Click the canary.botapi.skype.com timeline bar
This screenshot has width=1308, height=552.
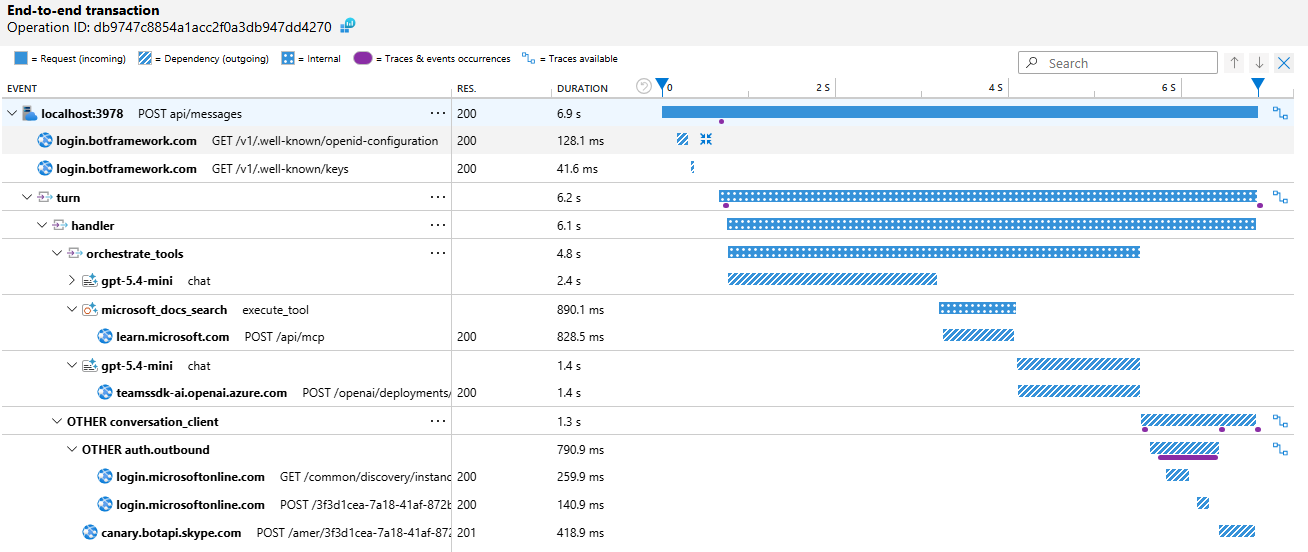(x=1237, y=531)
